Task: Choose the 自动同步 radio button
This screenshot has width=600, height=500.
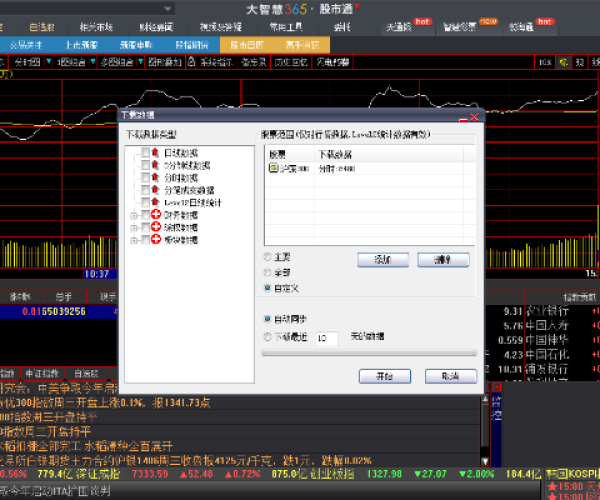Action: (266, 319)
